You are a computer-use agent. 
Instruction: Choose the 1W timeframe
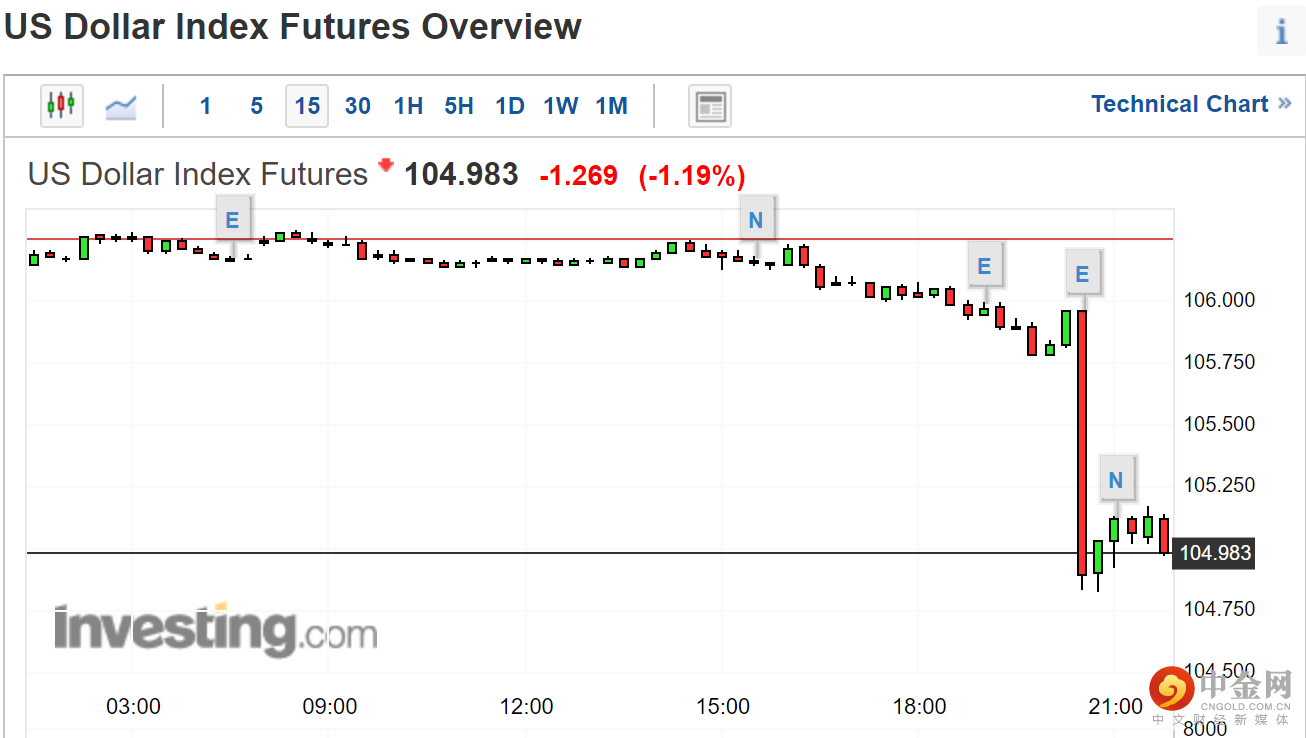pos(561,106)
